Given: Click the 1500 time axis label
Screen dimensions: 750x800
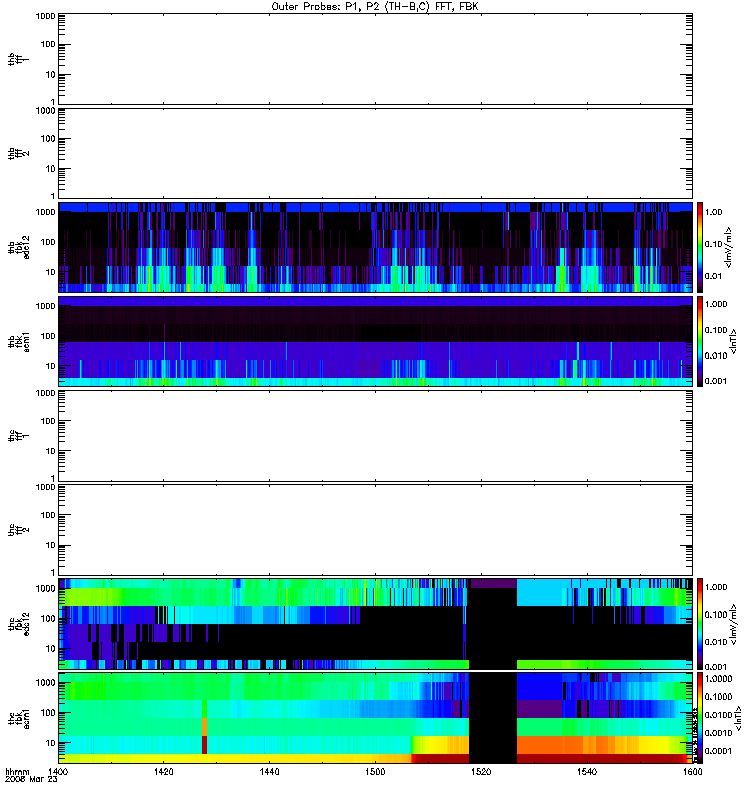Looking at the screenshot, I should click(x=375, y=771).
